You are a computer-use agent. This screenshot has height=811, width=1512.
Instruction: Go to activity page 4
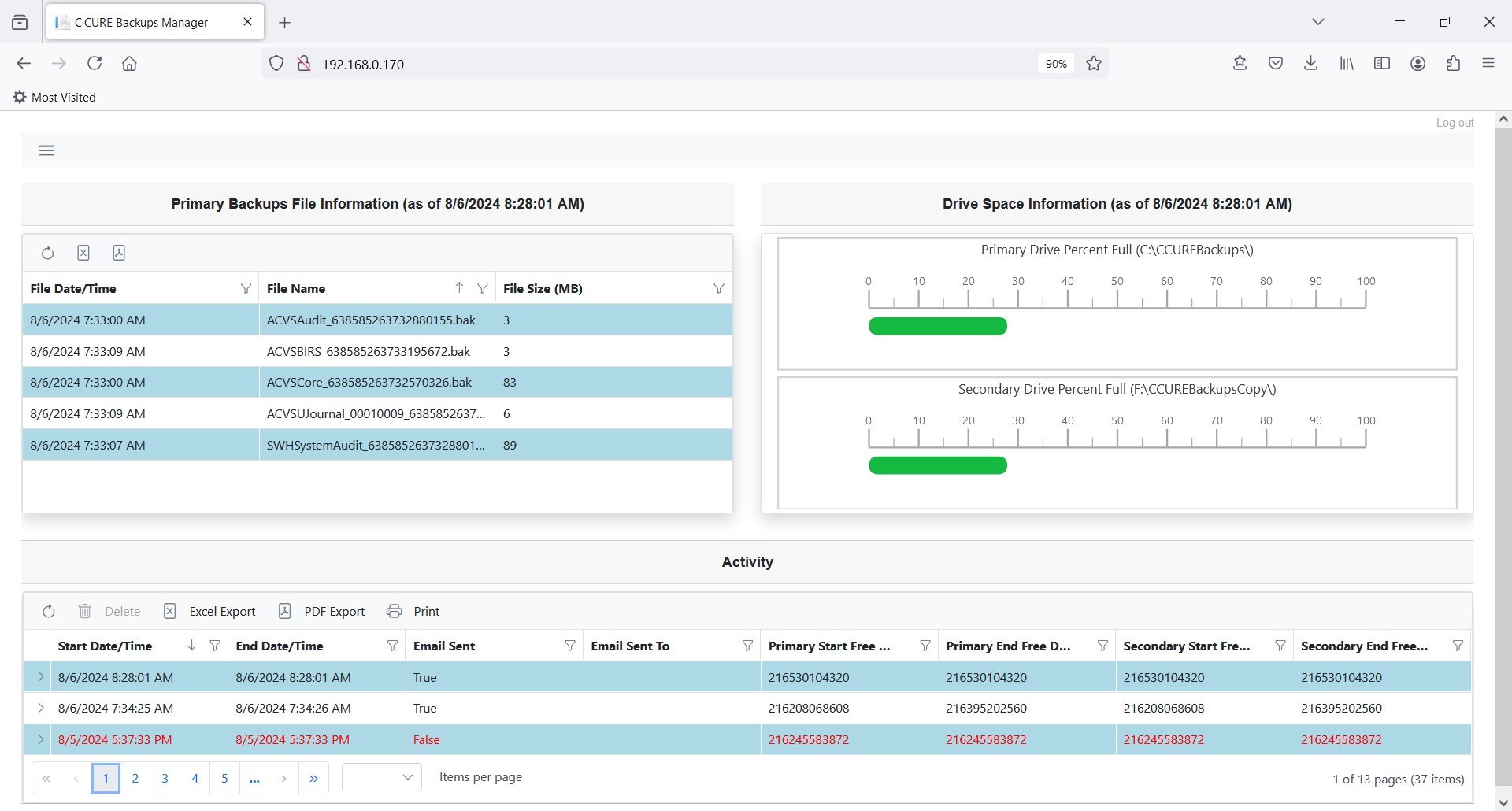click(195, 778)
